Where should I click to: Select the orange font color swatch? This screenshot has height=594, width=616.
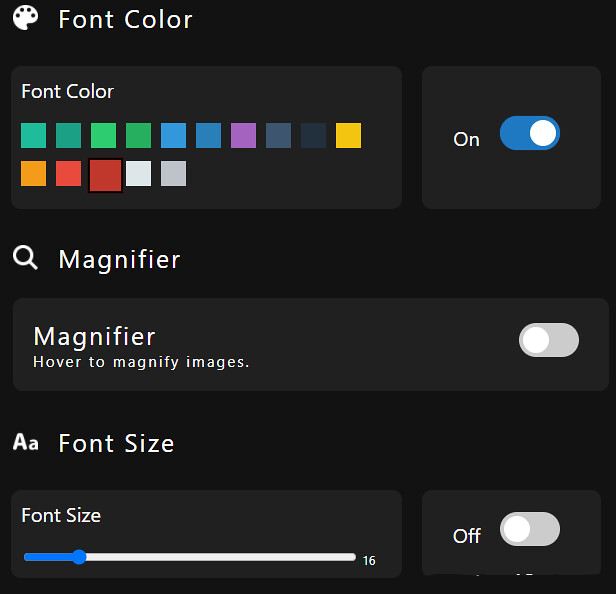[x=33, y=173]
